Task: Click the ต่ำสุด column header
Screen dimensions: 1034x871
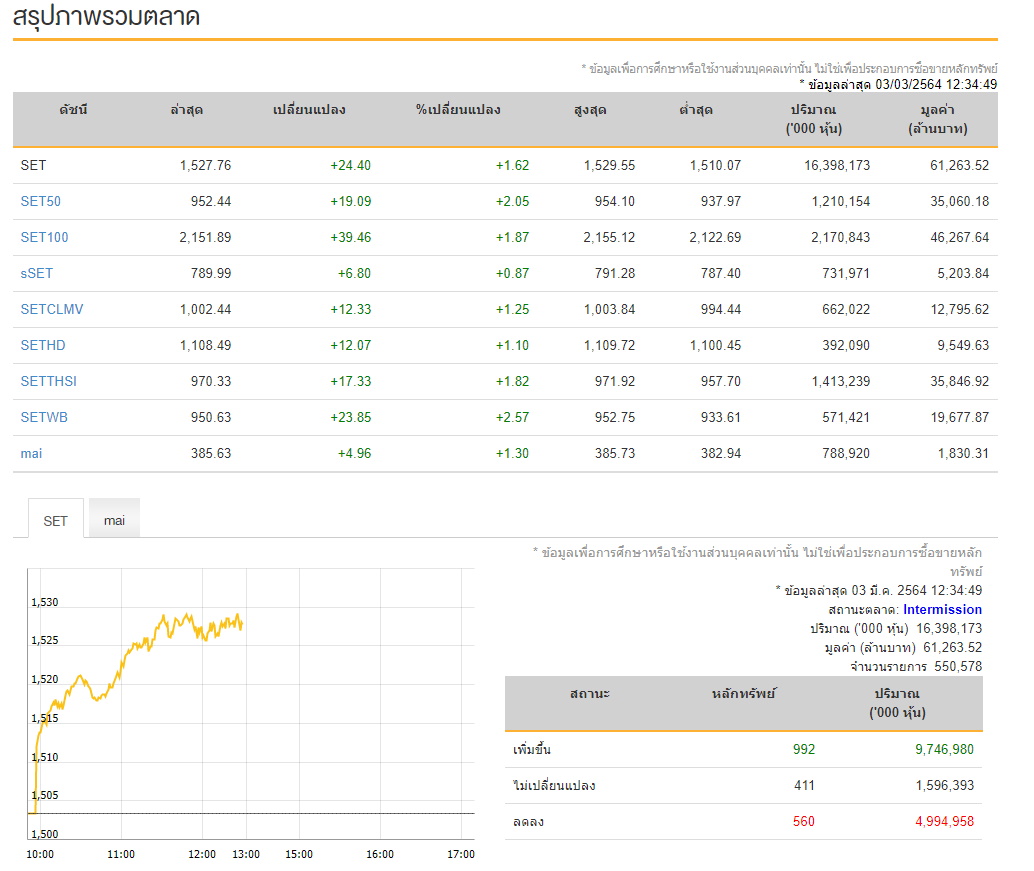Action: pyautogui.click(x=696, y=109)
